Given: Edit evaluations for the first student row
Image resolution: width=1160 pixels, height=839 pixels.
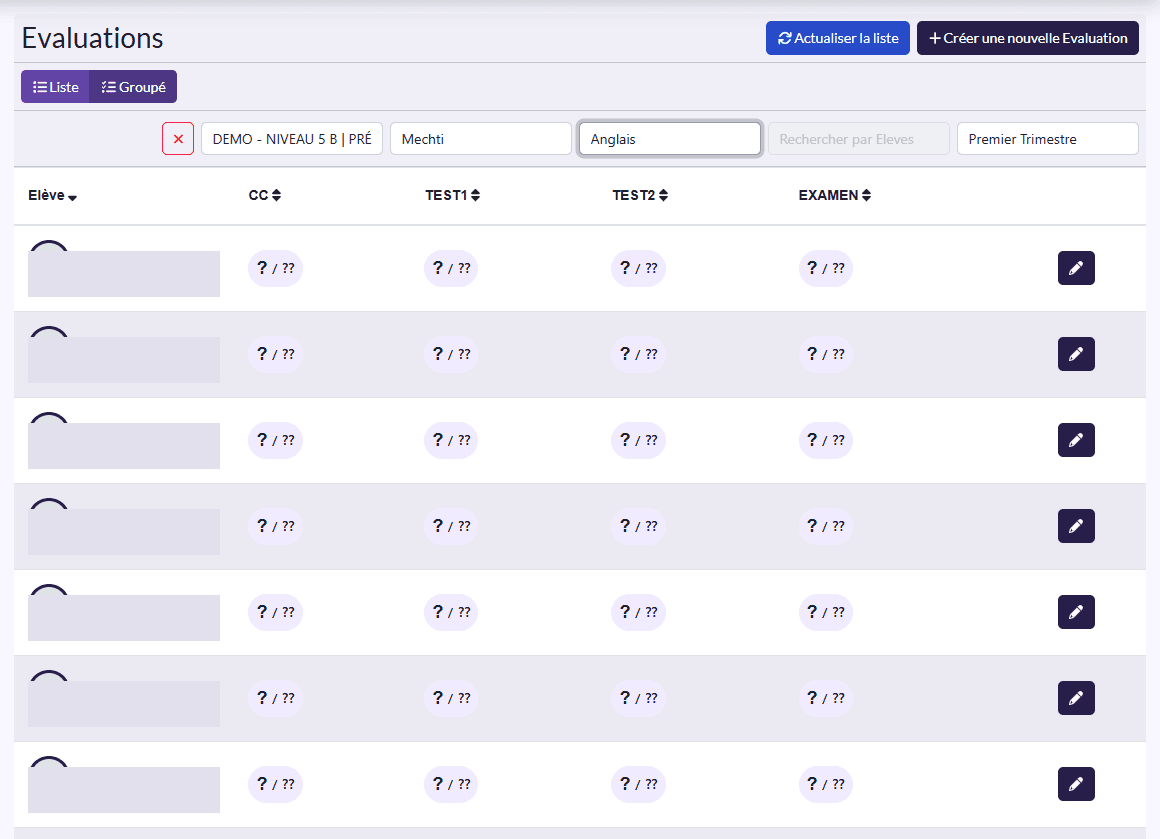Looking at the screenshot, I should click(x=1076, y=268).
